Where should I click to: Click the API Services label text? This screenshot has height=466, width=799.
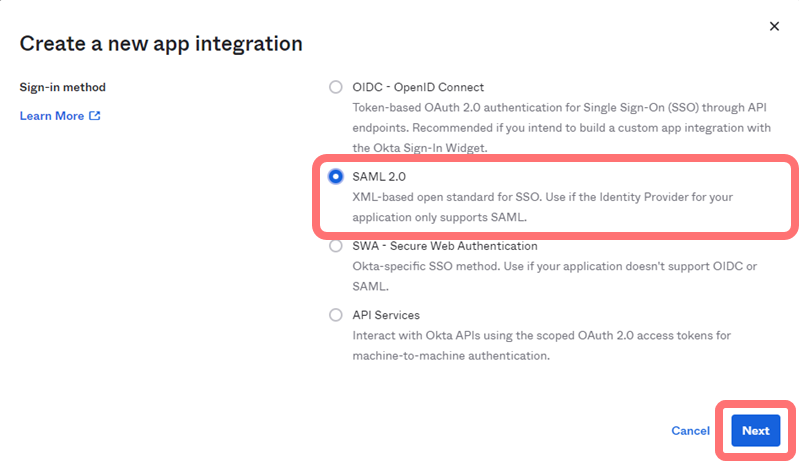pos(386,315)
